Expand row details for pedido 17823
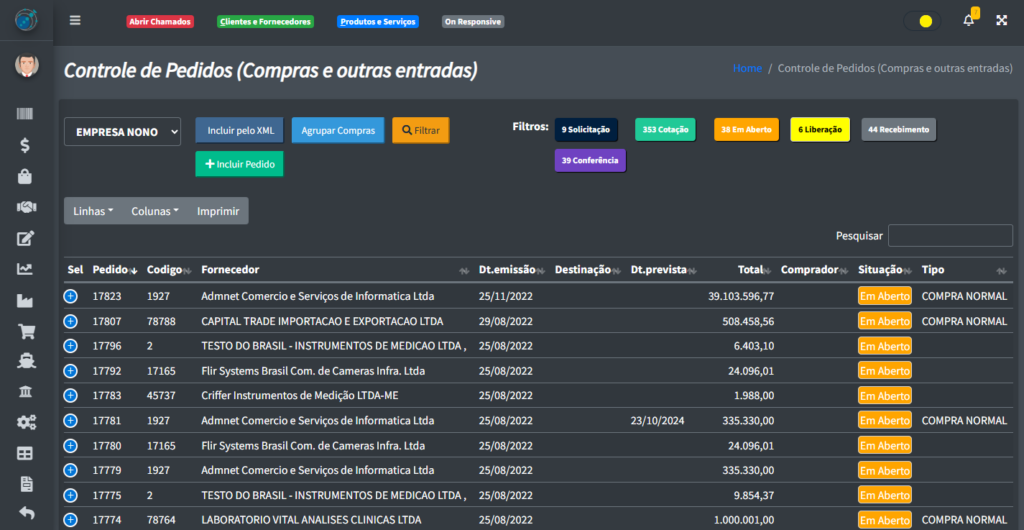Screen dimensions: 1024x530 coord(70,296)
